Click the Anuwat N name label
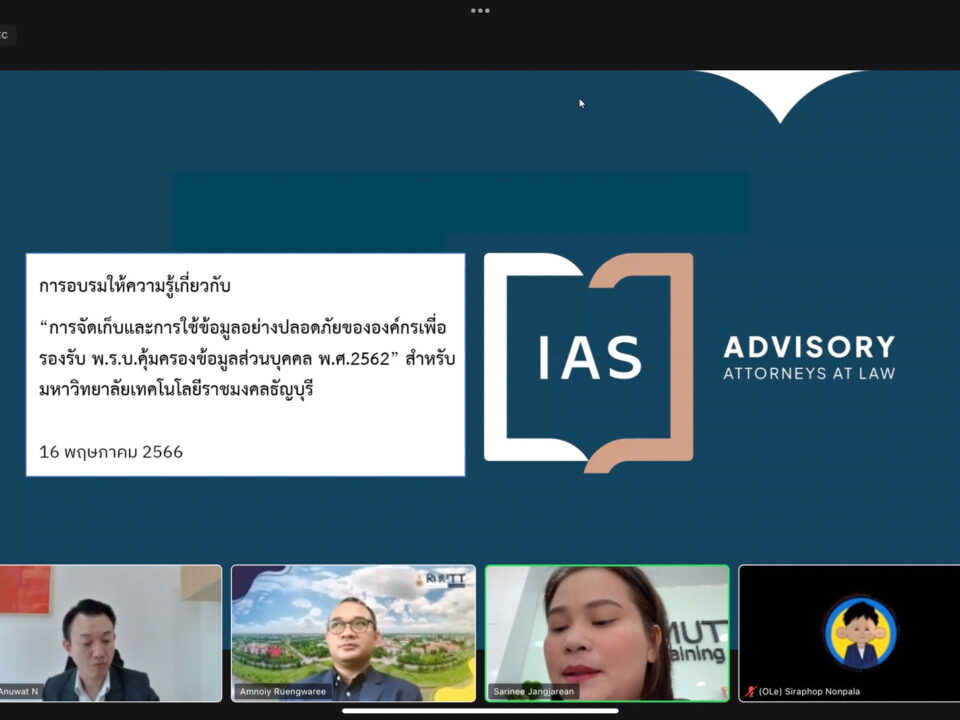 20,691
